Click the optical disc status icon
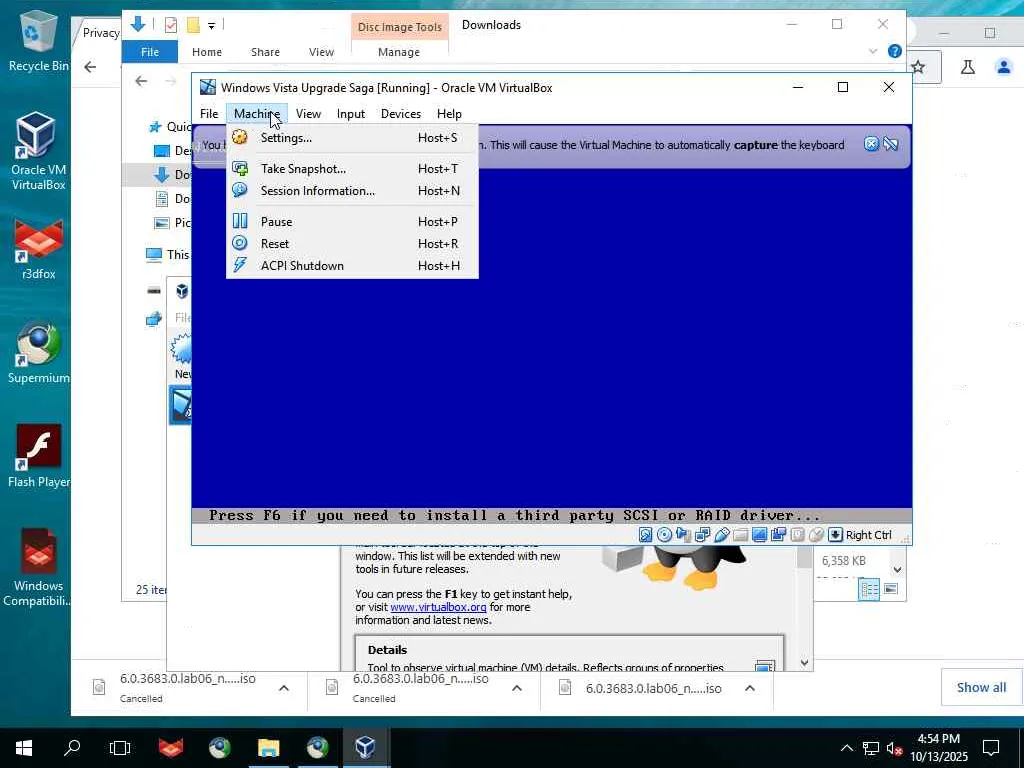 tap(664, 535)
